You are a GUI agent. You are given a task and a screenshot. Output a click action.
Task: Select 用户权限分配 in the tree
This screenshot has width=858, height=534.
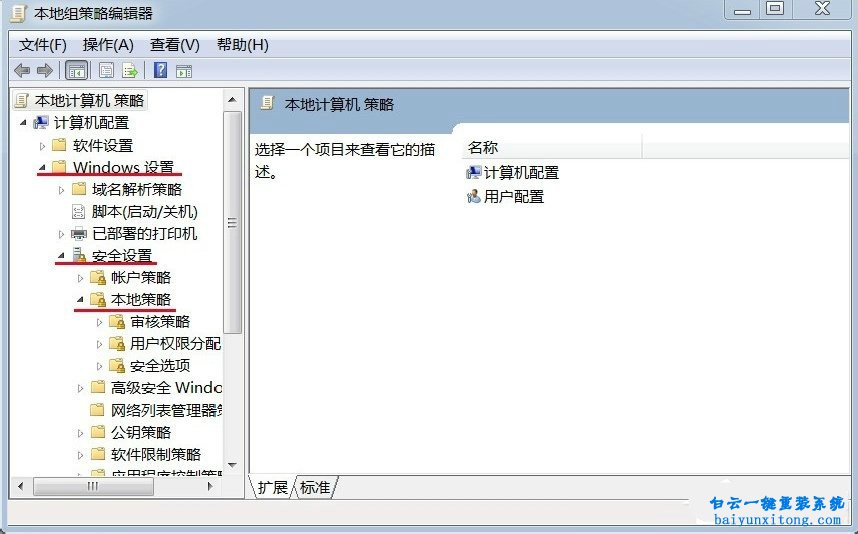pos(175,344)
